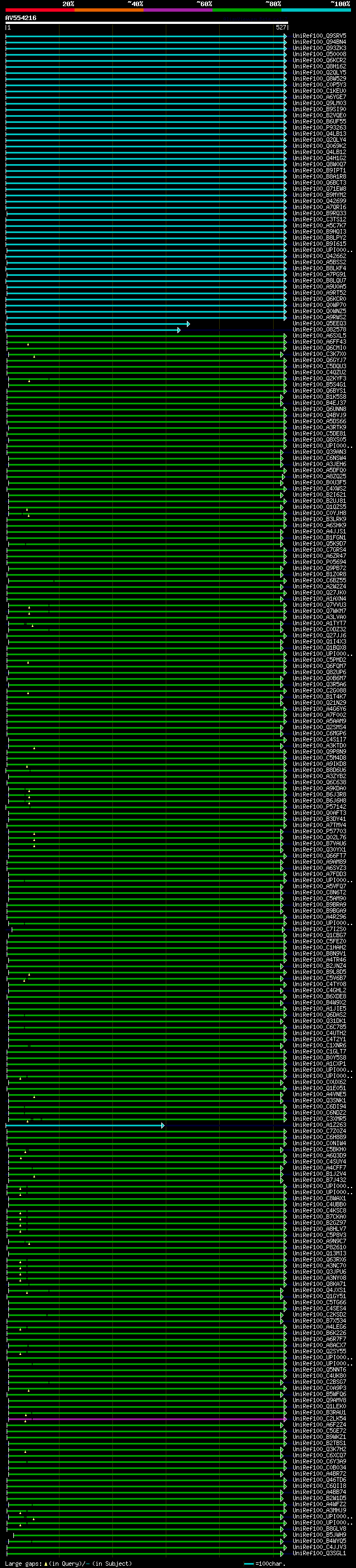Select hit label UniRef100_Q8H162
The image size is (356, 1568).
tap(319, 66)
